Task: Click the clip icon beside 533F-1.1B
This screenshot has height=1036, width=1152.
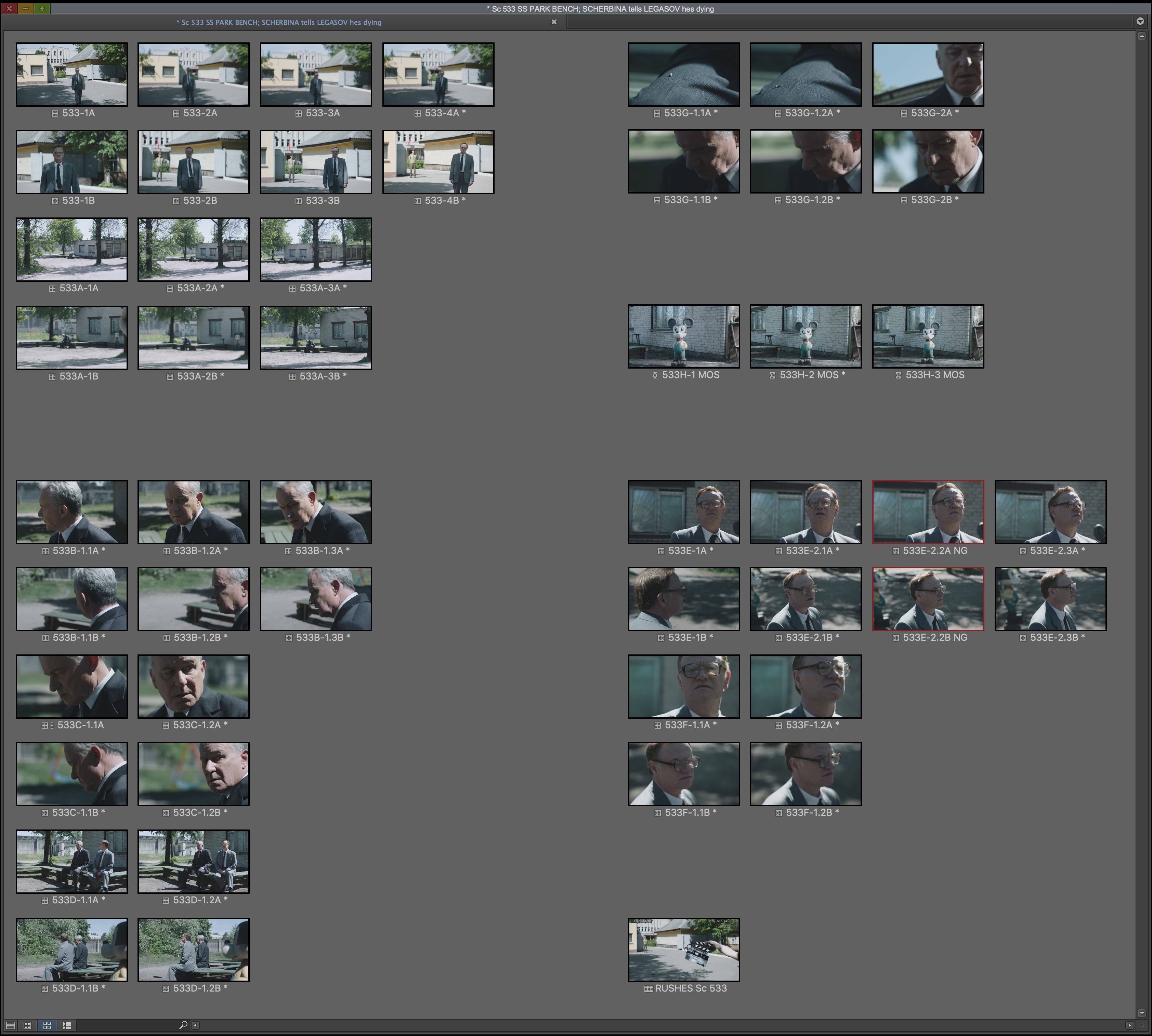Action: 658,813
